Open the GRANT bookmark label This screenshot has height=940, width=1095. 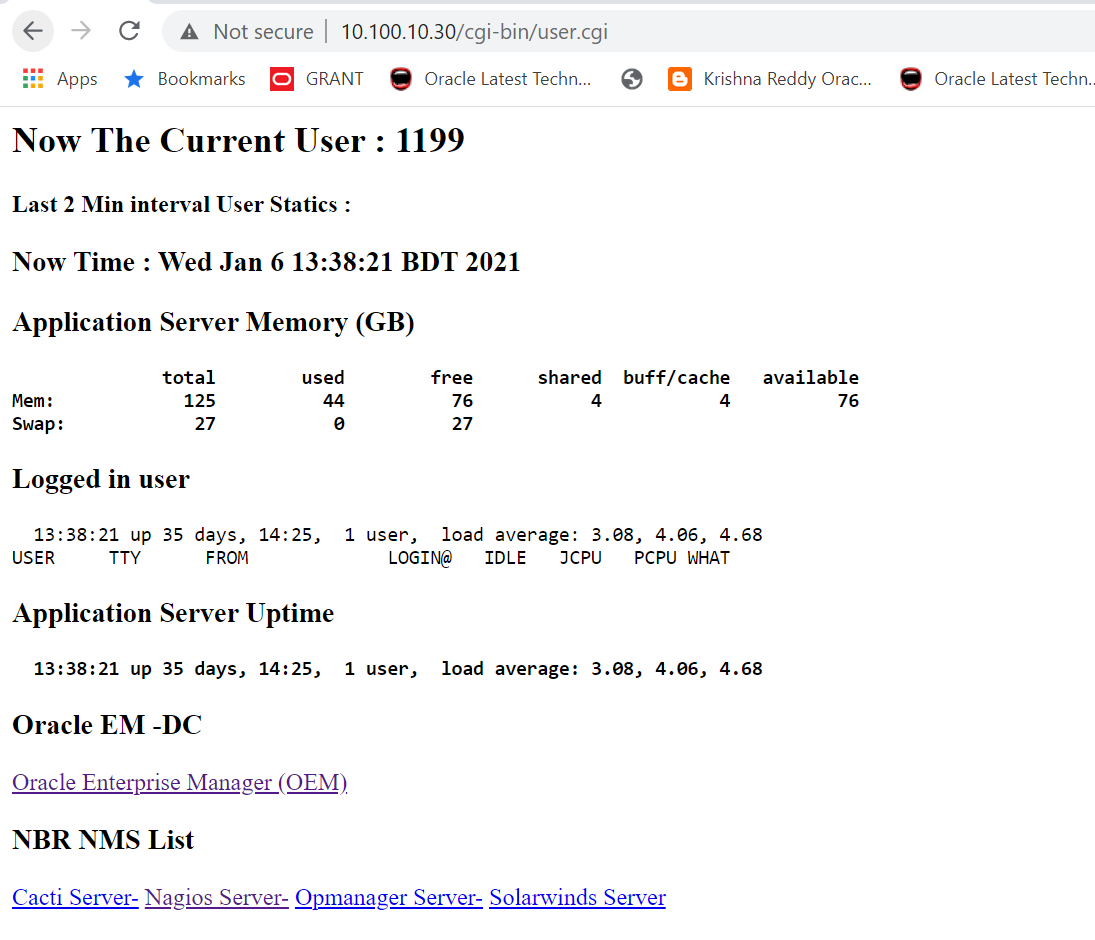click(335, 79)
